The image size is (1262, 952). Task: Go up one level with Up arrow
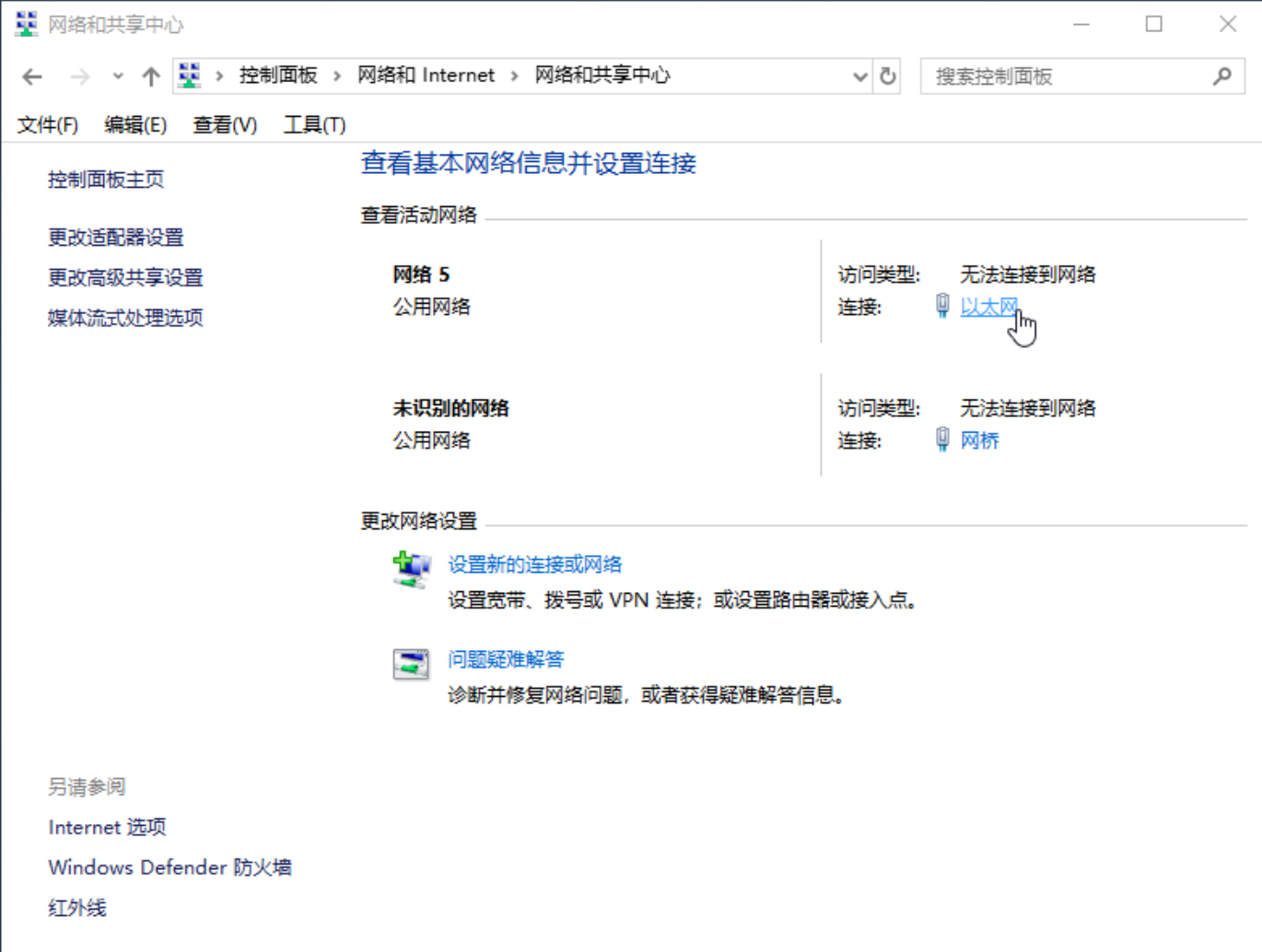pos(151,76)
